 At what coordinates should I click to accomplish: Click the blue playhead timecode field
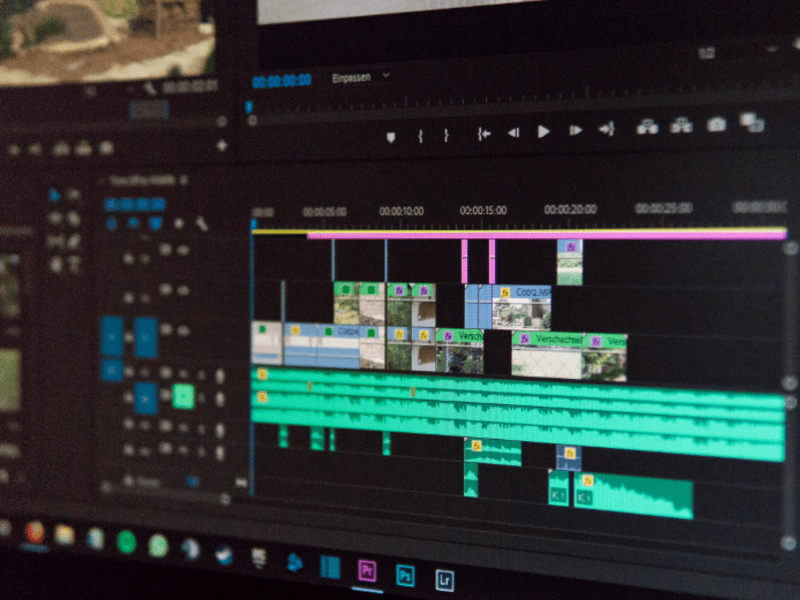281,81
